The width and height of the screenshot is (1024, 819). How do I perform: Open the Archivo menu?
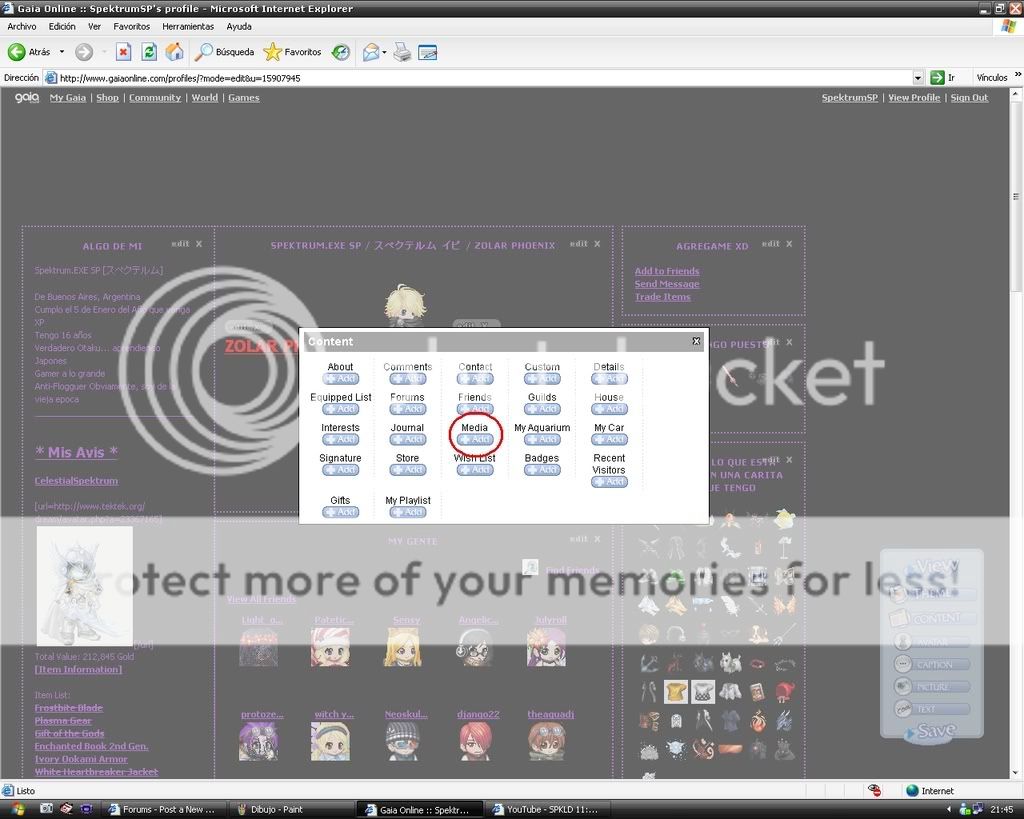[20, 27]
